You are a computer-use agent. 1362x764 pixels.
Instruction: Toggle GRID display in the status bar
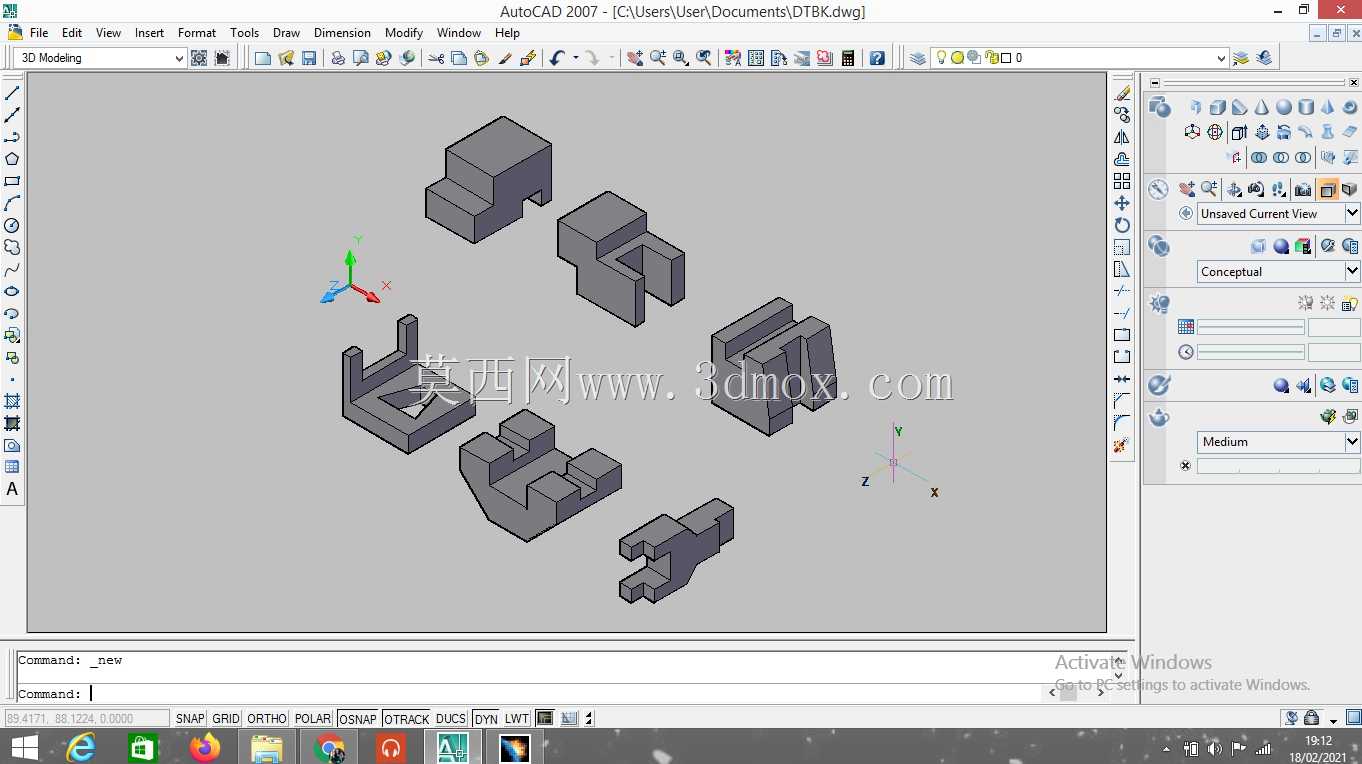coord(226,718)
